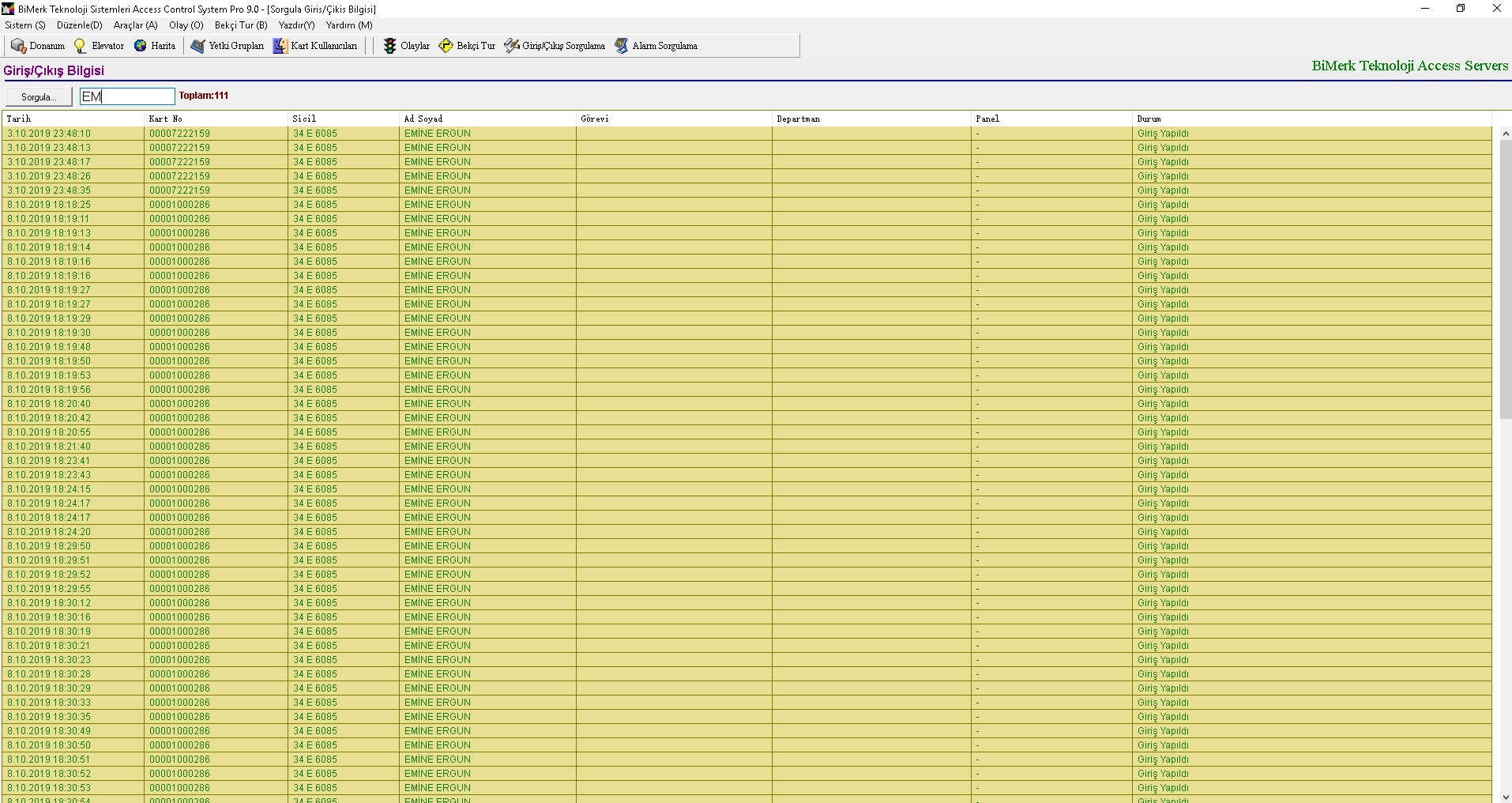Click the search field containing EM
The height and width of the screenshot is (803, 1512).
[127, 96]
